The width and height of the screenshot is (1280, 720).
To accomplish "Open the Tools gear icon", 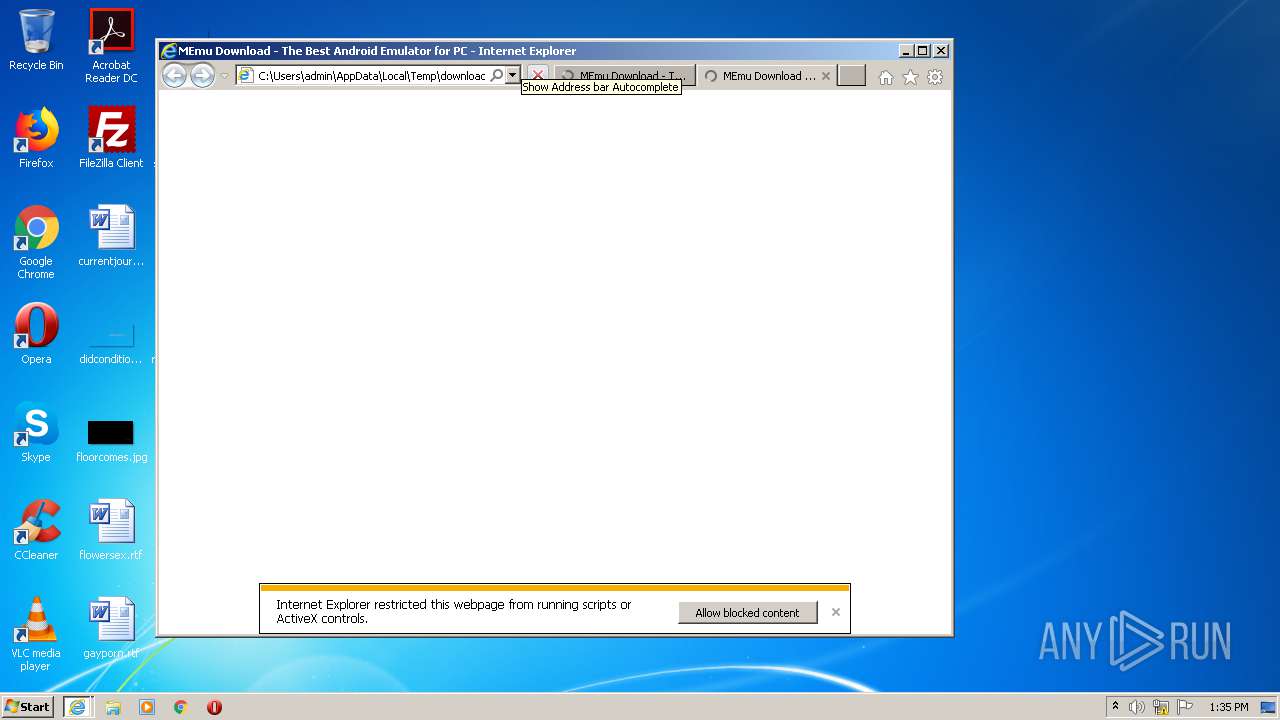I will (935, 77).
